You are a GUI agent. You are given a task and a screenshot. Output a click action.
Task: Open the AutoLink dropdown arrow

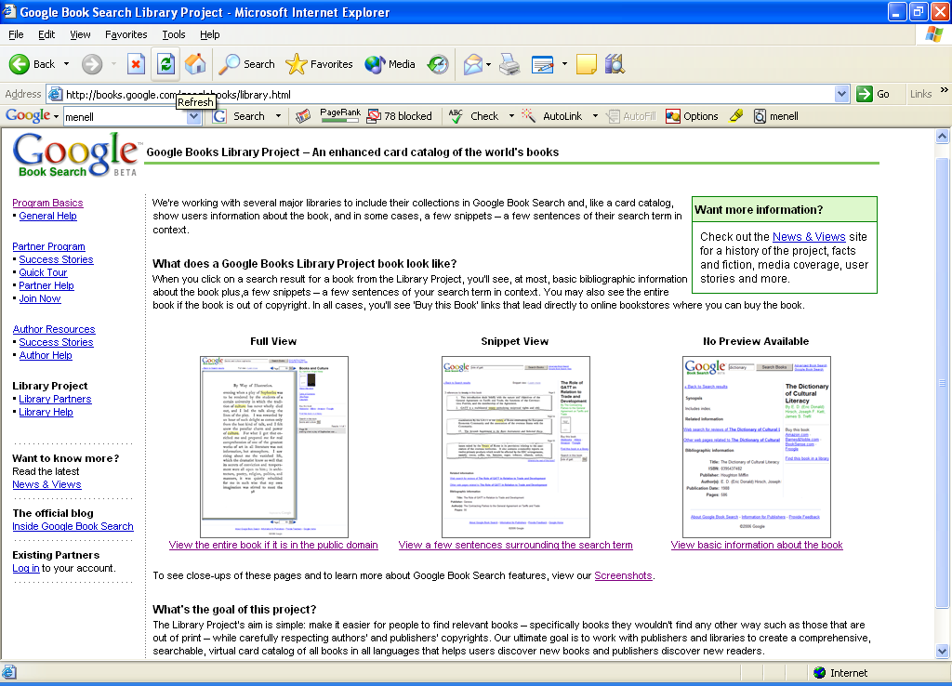point(595,116)
